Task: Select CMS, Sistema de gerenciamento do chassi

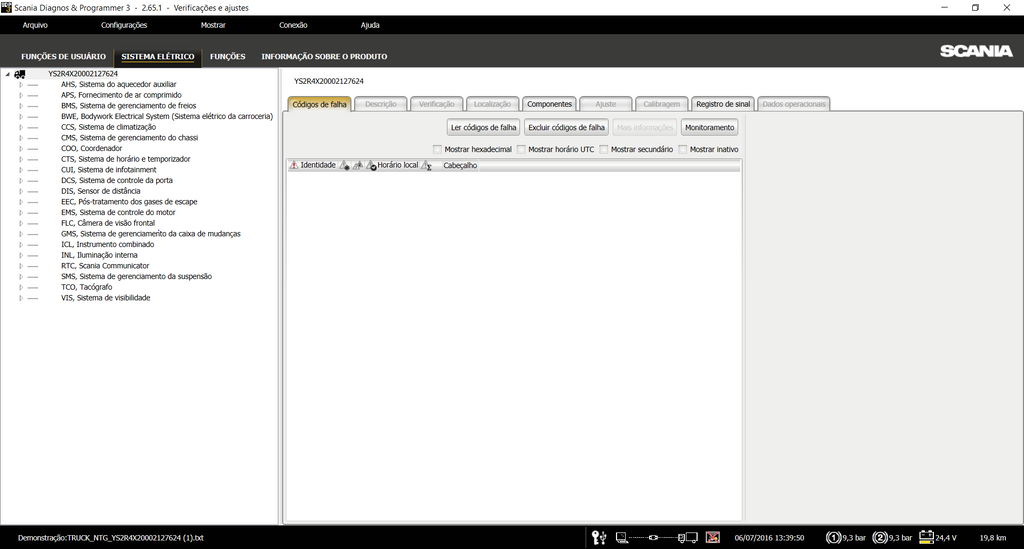Action: (129, 138)
